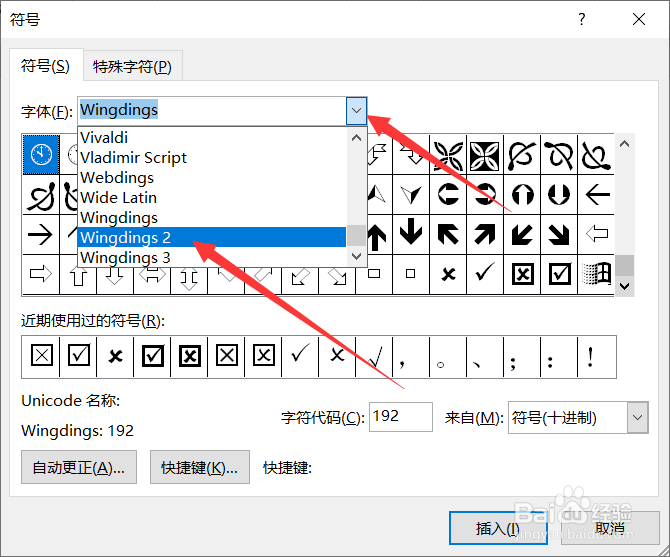
Task: Choose Wingdings 3 from the font list
Action: tap(212, 257)
